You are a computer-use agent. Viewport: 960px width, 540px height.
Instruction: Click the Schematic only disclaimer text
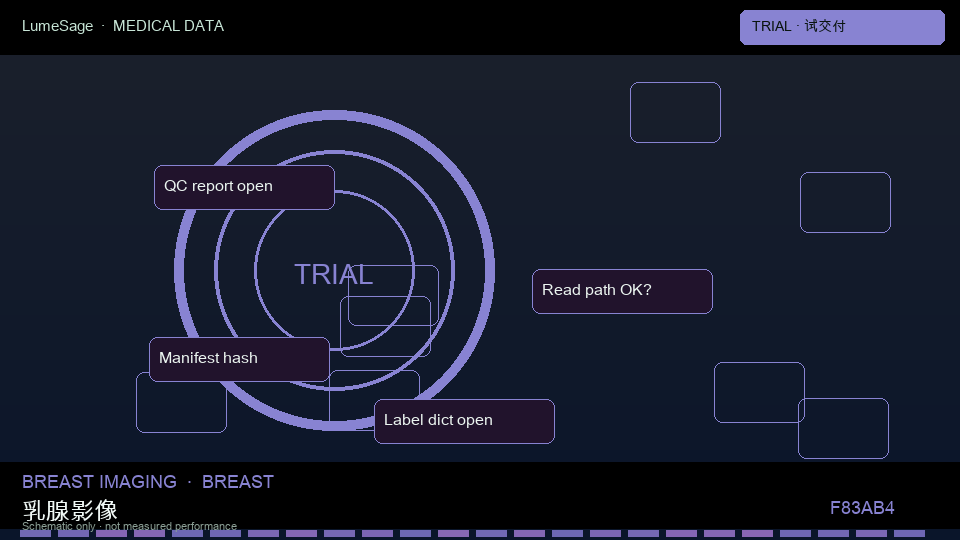(x=129, y=526)
